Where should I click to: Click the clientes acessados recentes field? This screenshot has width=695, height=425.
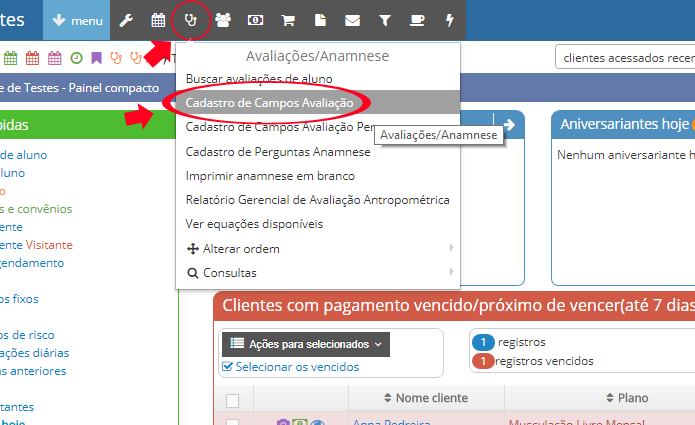point(625,58)
